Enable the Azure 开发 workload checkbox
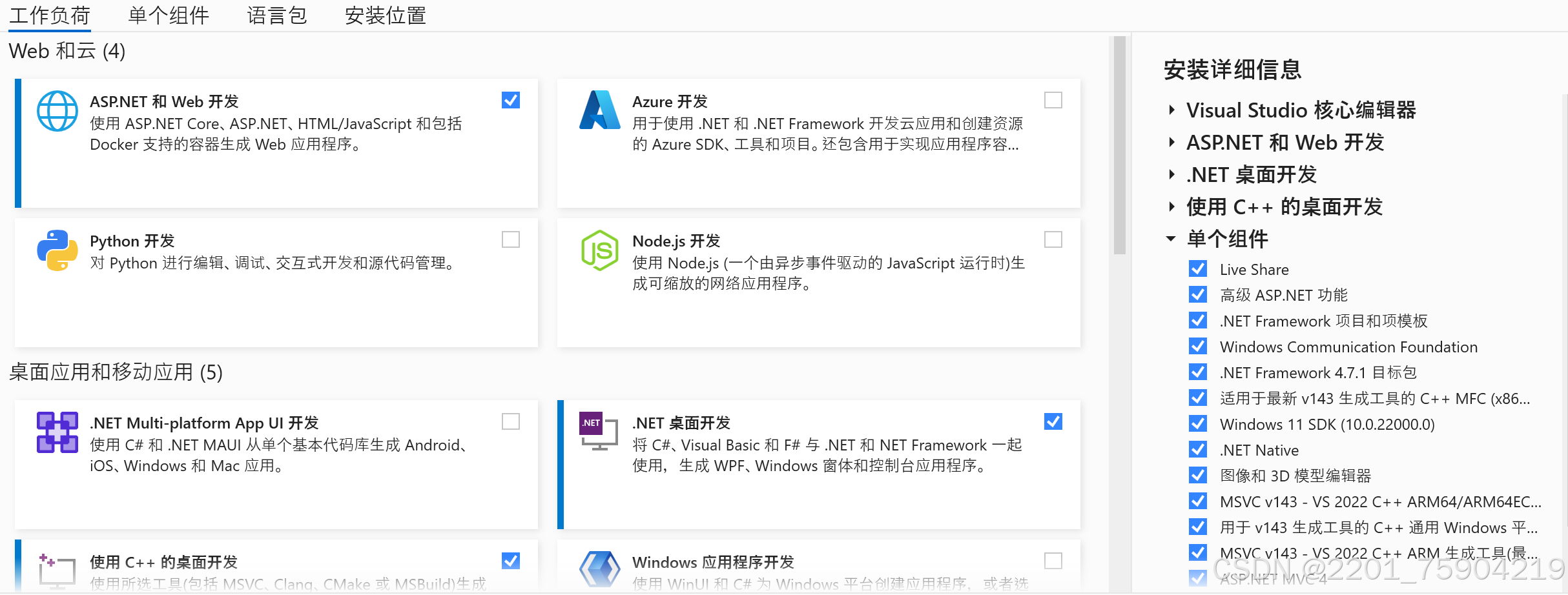1568x595 pixels. (x=1053, y=100)
